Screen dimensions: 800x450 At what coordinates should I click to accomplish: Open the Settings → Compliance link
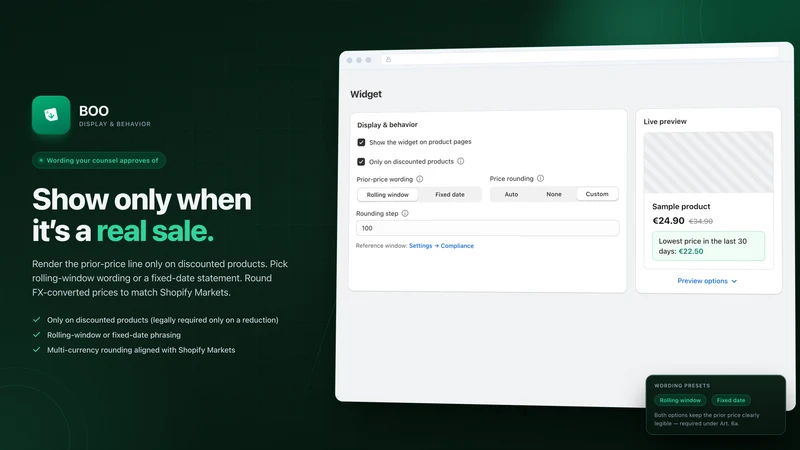441,246
